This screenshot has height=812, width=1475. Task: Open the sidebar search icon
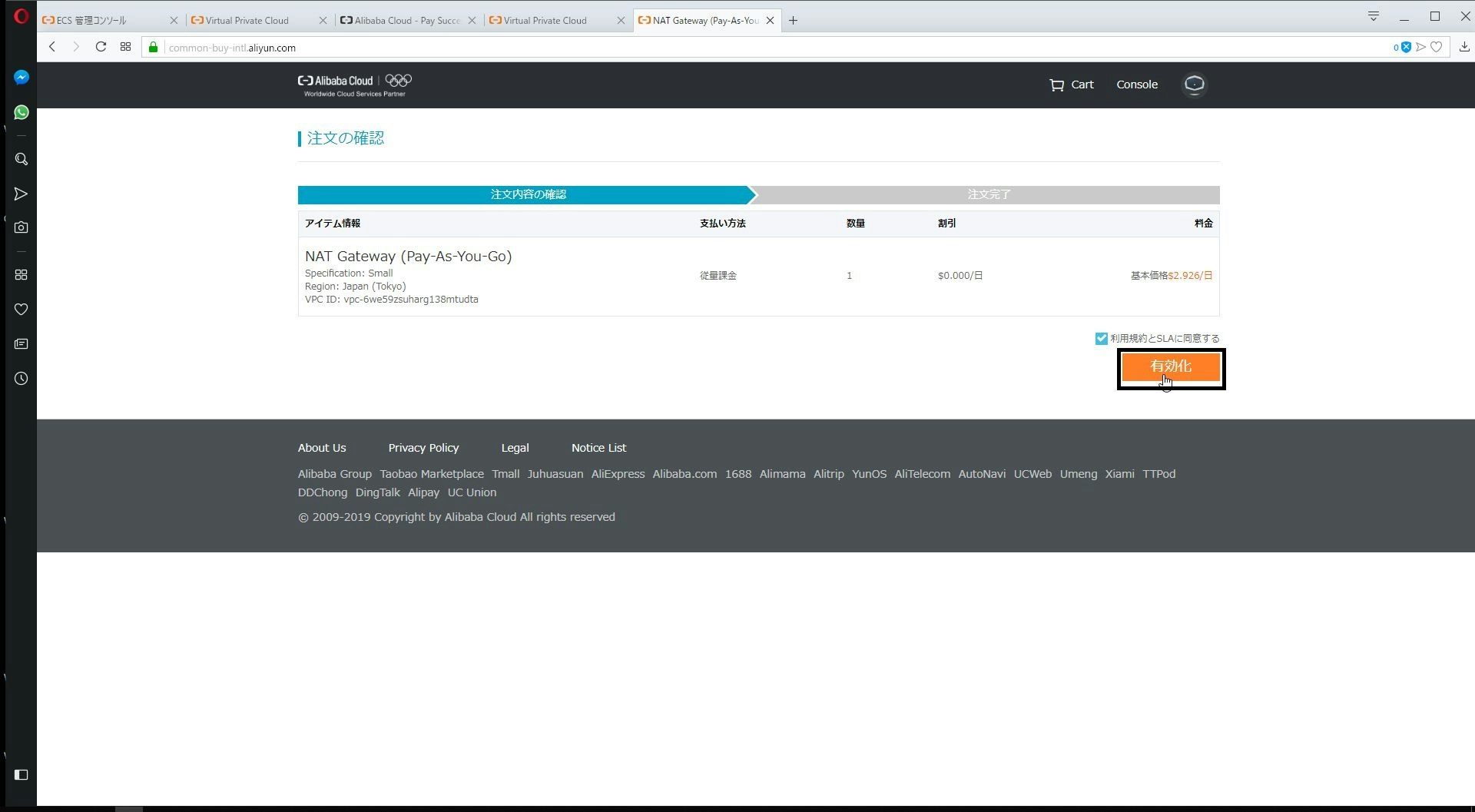point(22,159)
